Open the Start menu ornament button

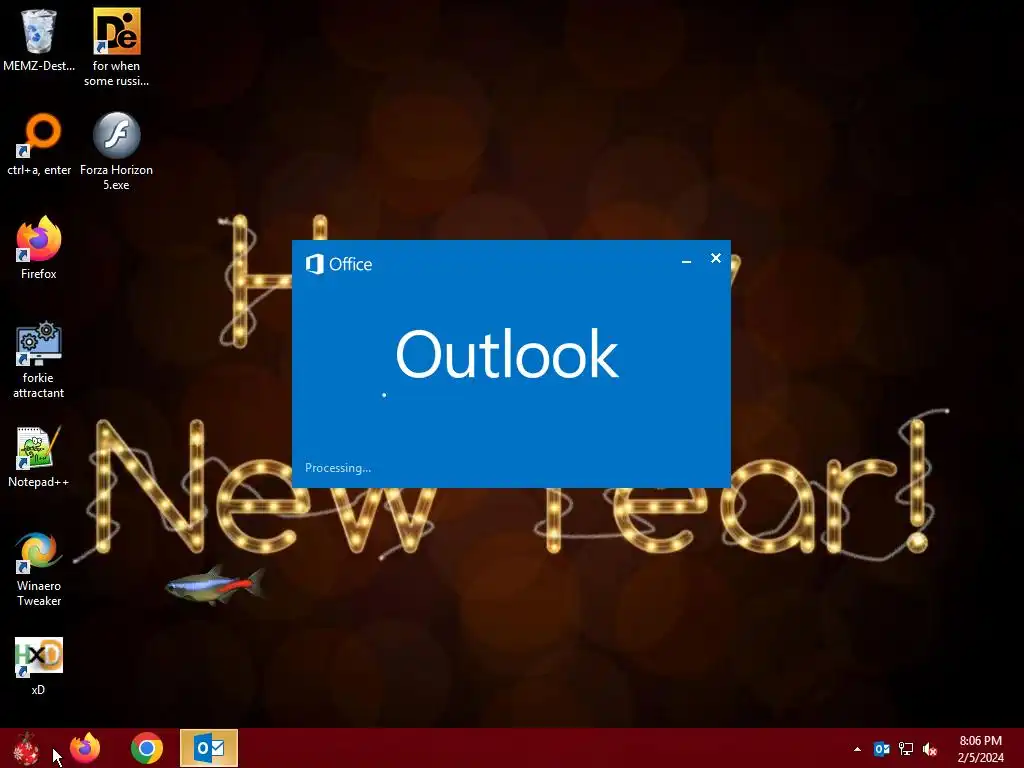pos(26,748)
